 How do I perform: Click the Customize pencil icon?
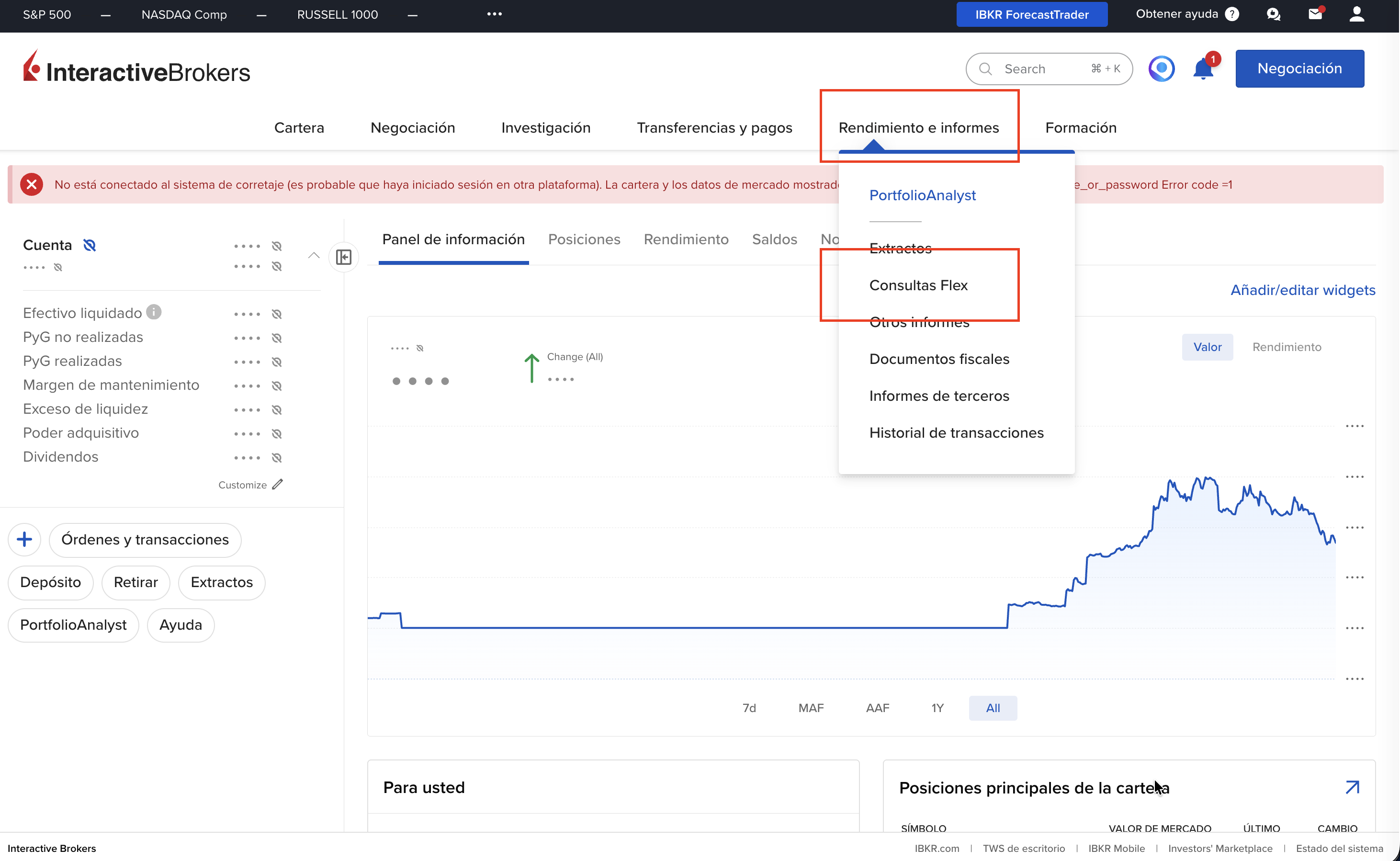[x=277, y=485]
